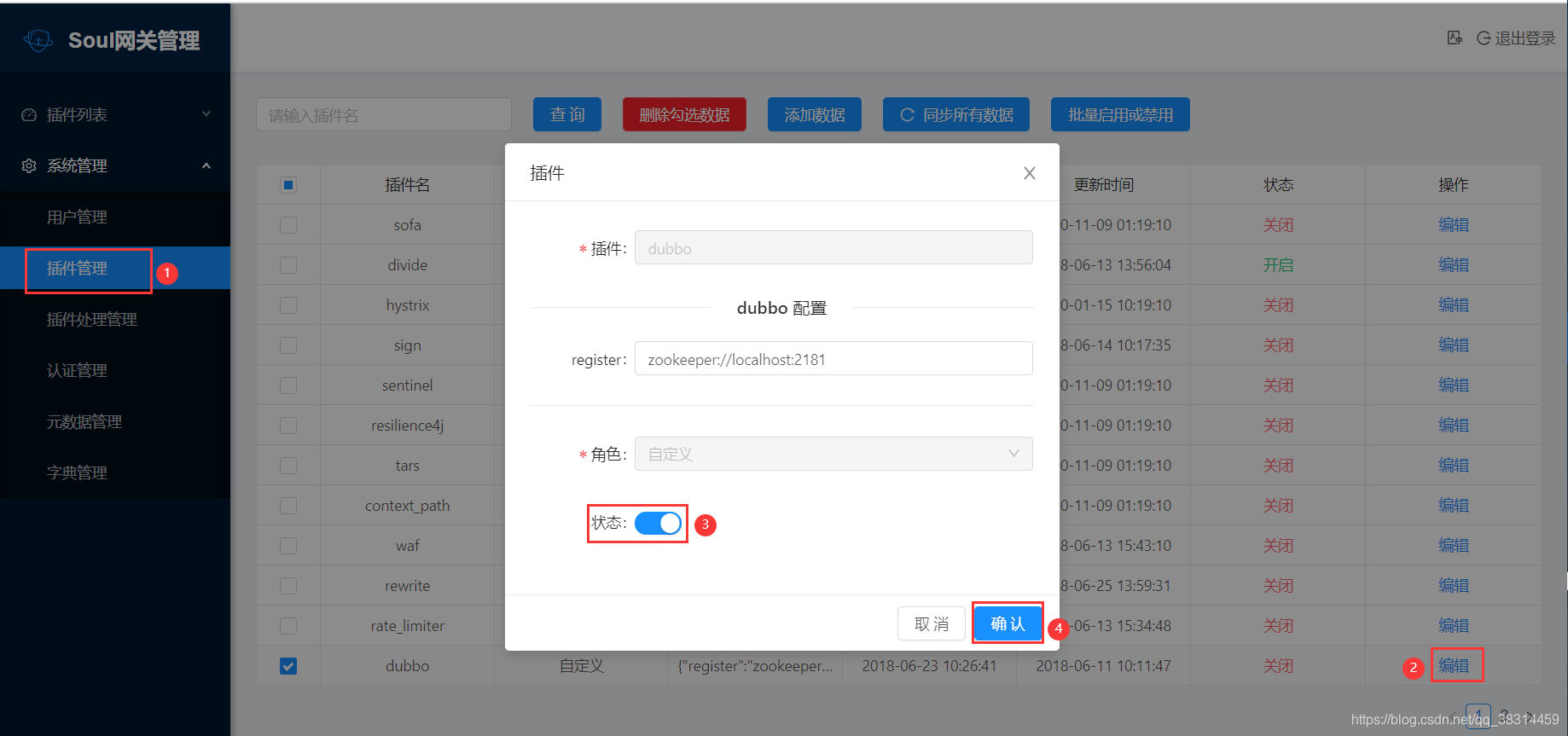Screen dimensions: 1568x736
Task: Click 编辑 for the waf row
Action: coord(1454,546)
